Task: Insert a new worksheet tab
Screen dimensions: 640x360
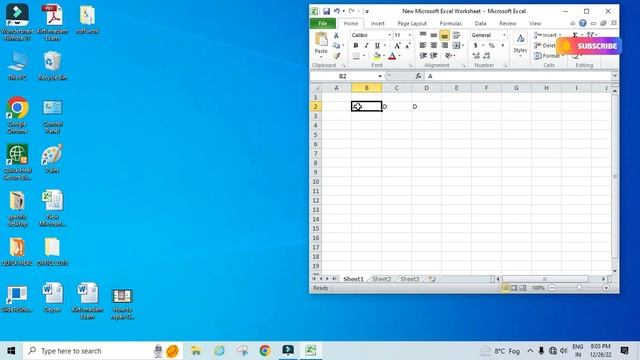Action: click(x=432, y=279)
